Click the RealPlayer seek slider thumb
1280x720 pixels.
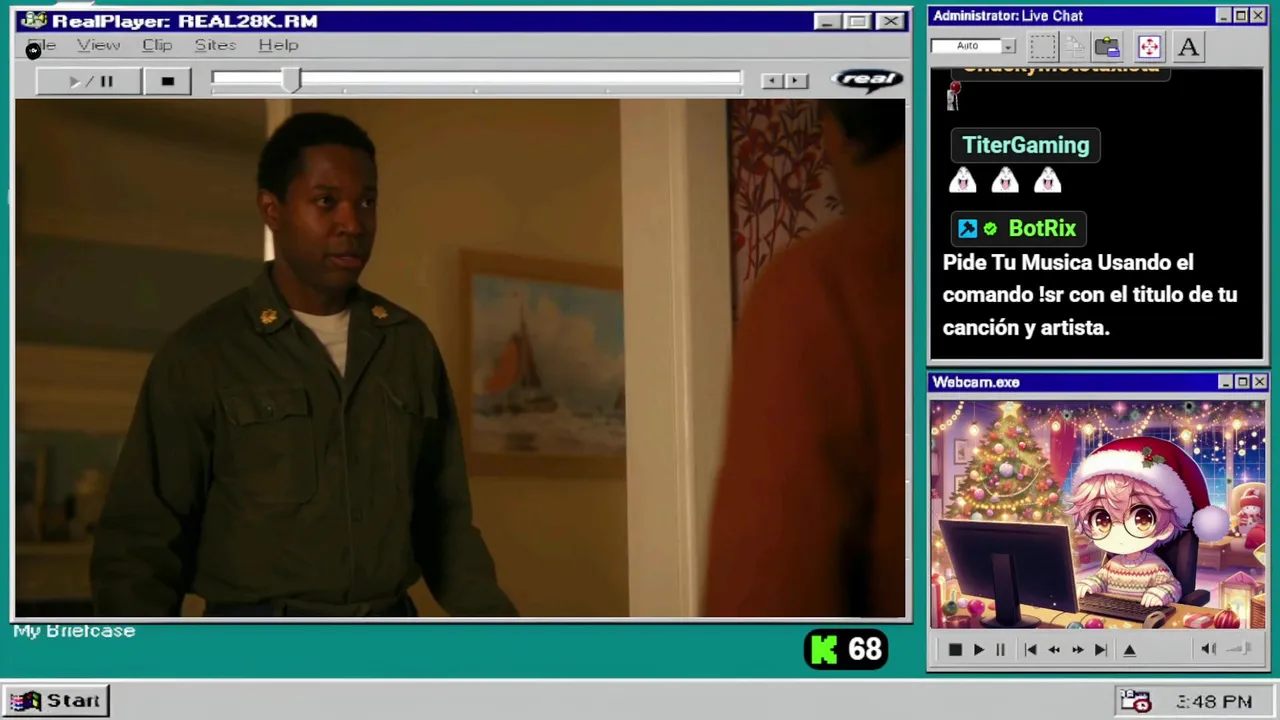[291, 81]
